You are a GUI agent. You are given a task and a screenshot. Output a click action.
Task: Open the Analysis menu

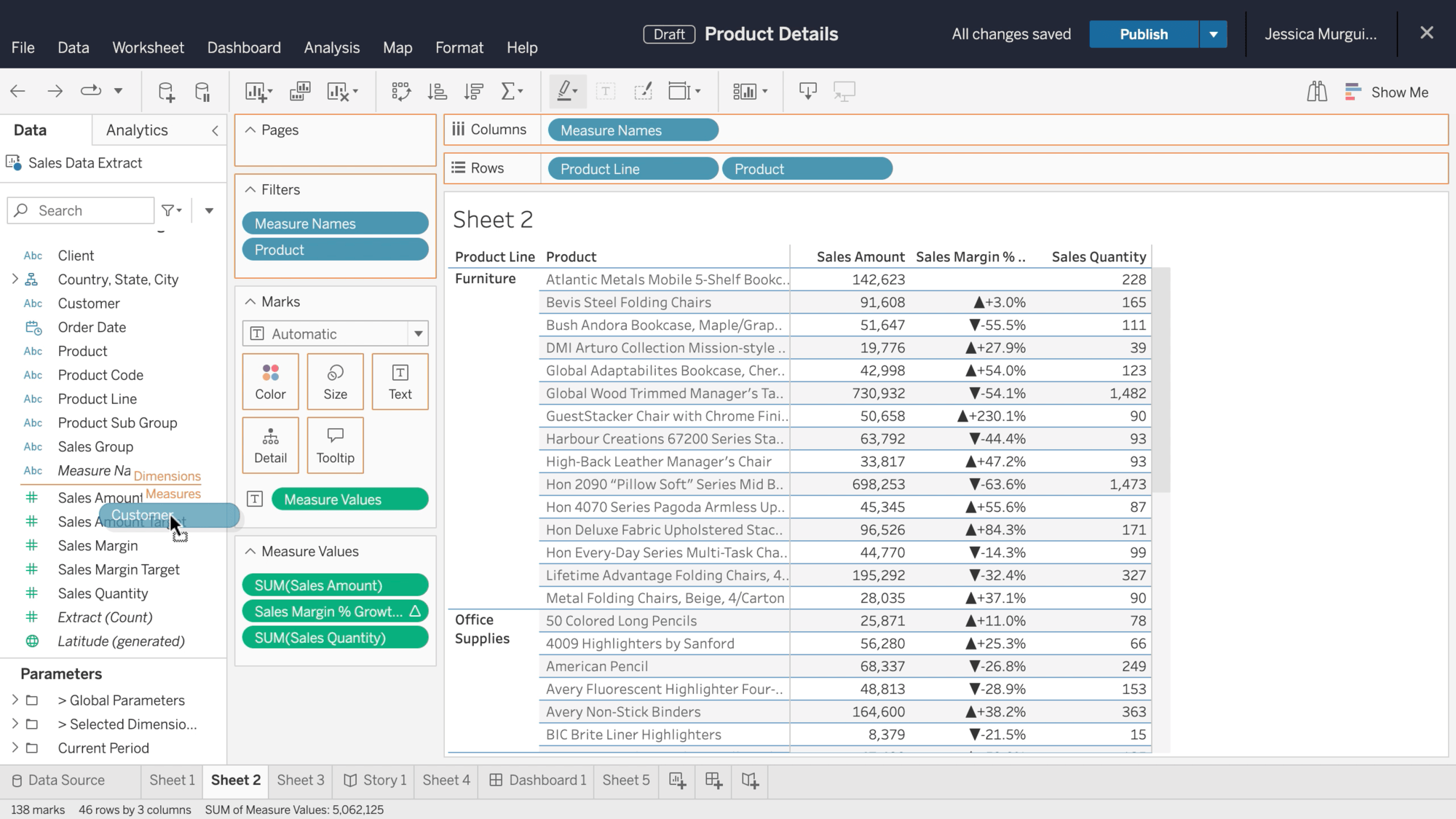pos(331,48)
